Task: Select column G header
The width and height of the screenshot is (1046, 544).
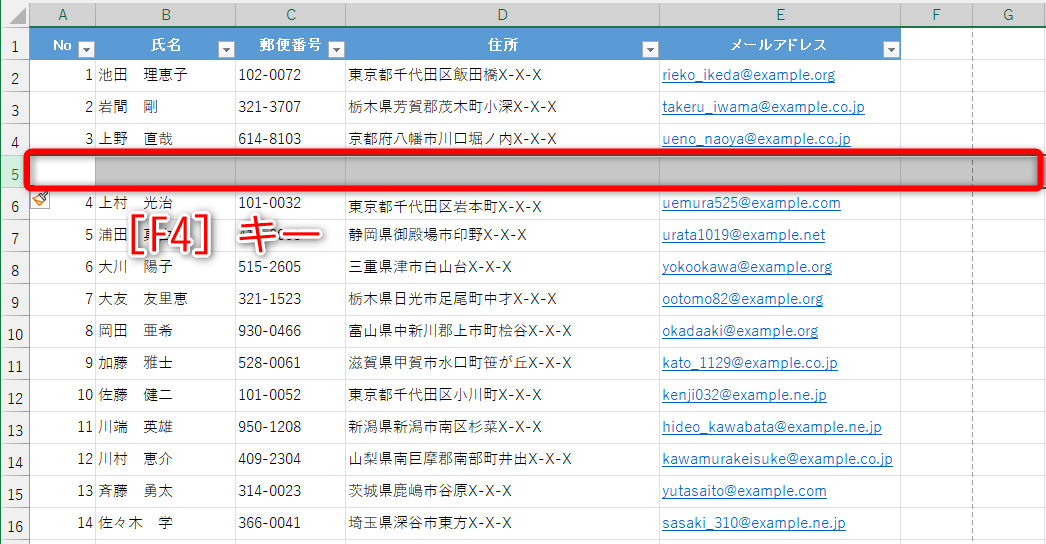Action: point(1009,15)
